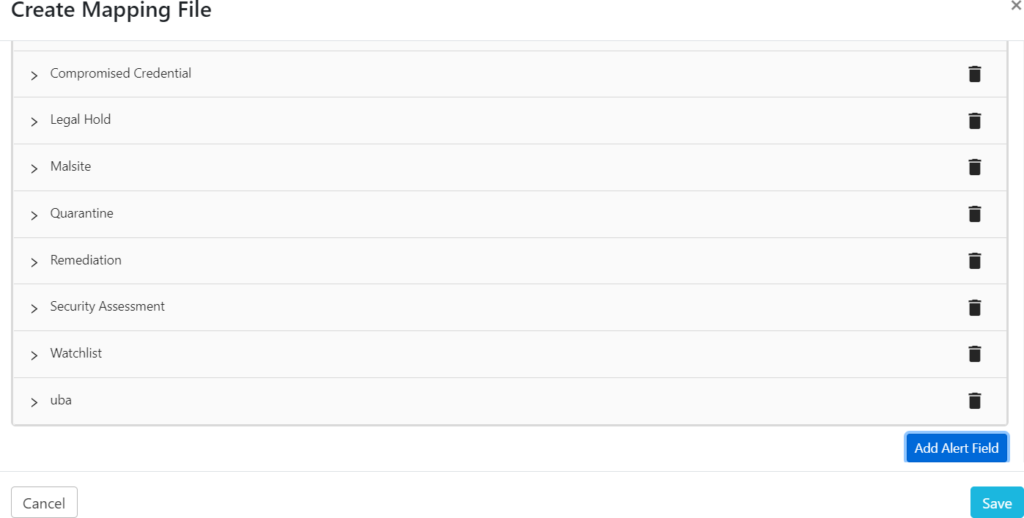The width and height of the screenshot is (1024, 518).
Task: Remove Security Assessment using trash icon
Action: (x=974, y=308)
